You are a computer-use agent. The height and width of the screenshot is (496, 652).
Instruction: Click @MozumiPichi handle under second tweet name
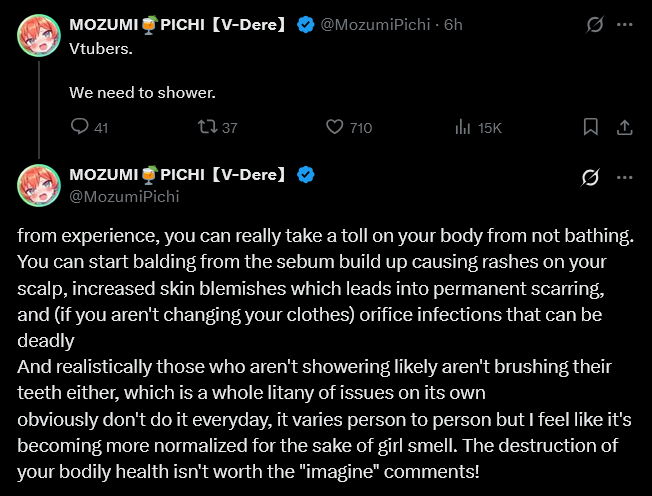(124, 196)
